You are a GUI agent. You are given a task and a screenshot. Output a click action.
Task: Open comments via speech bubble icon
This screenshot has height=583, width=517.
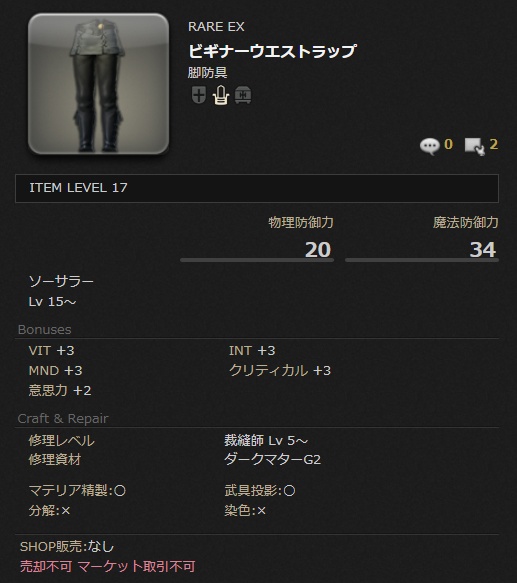pos(430,146)
